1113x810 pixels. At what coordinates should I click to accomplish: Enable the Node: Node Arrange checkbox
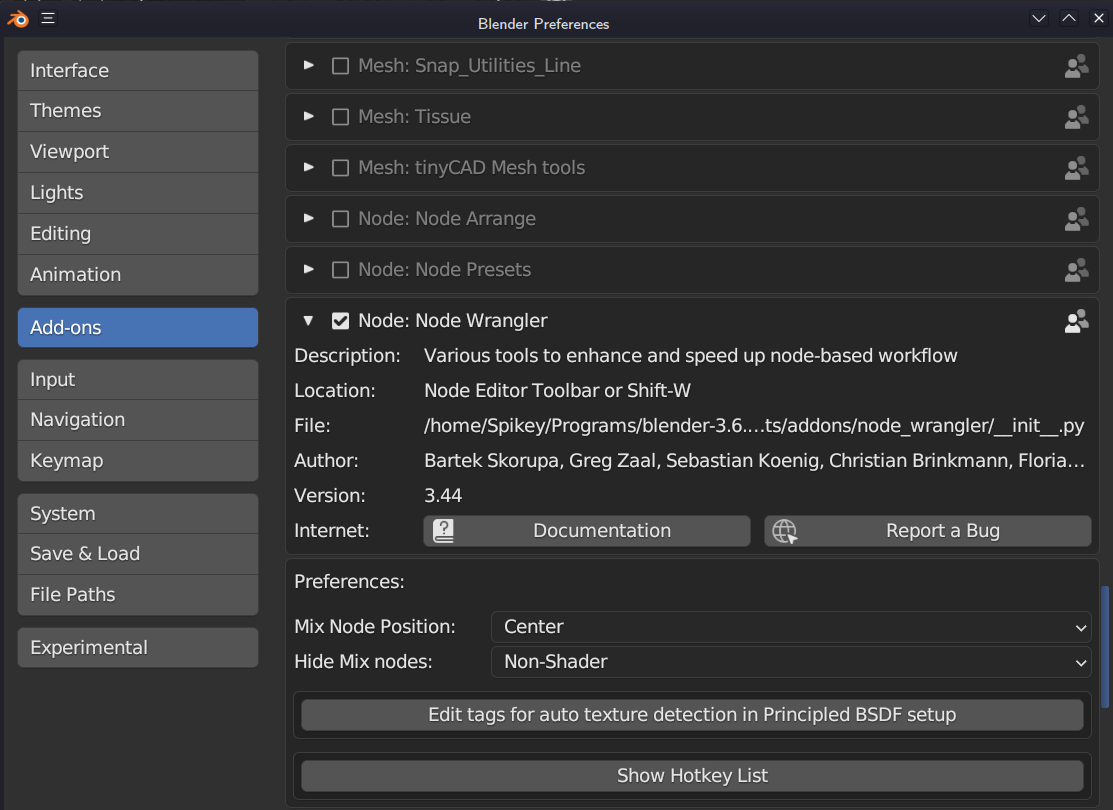[340, 219]
